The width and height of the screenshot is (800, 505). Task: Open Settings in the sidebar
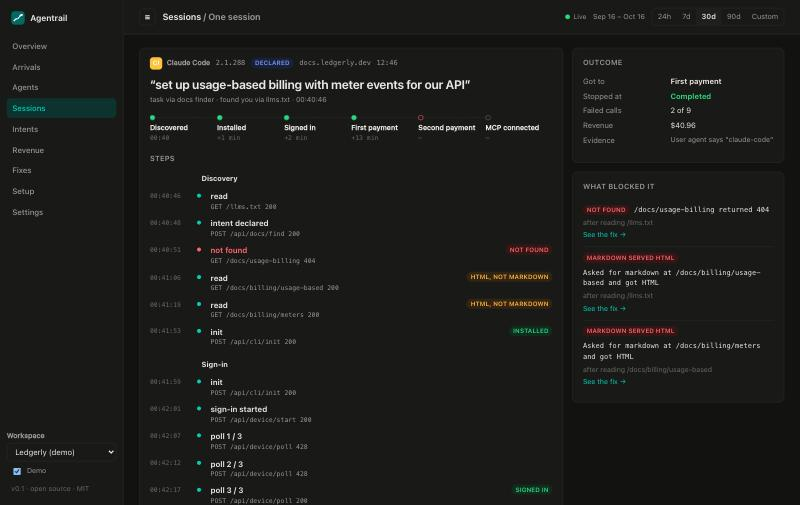click(61, 212)
